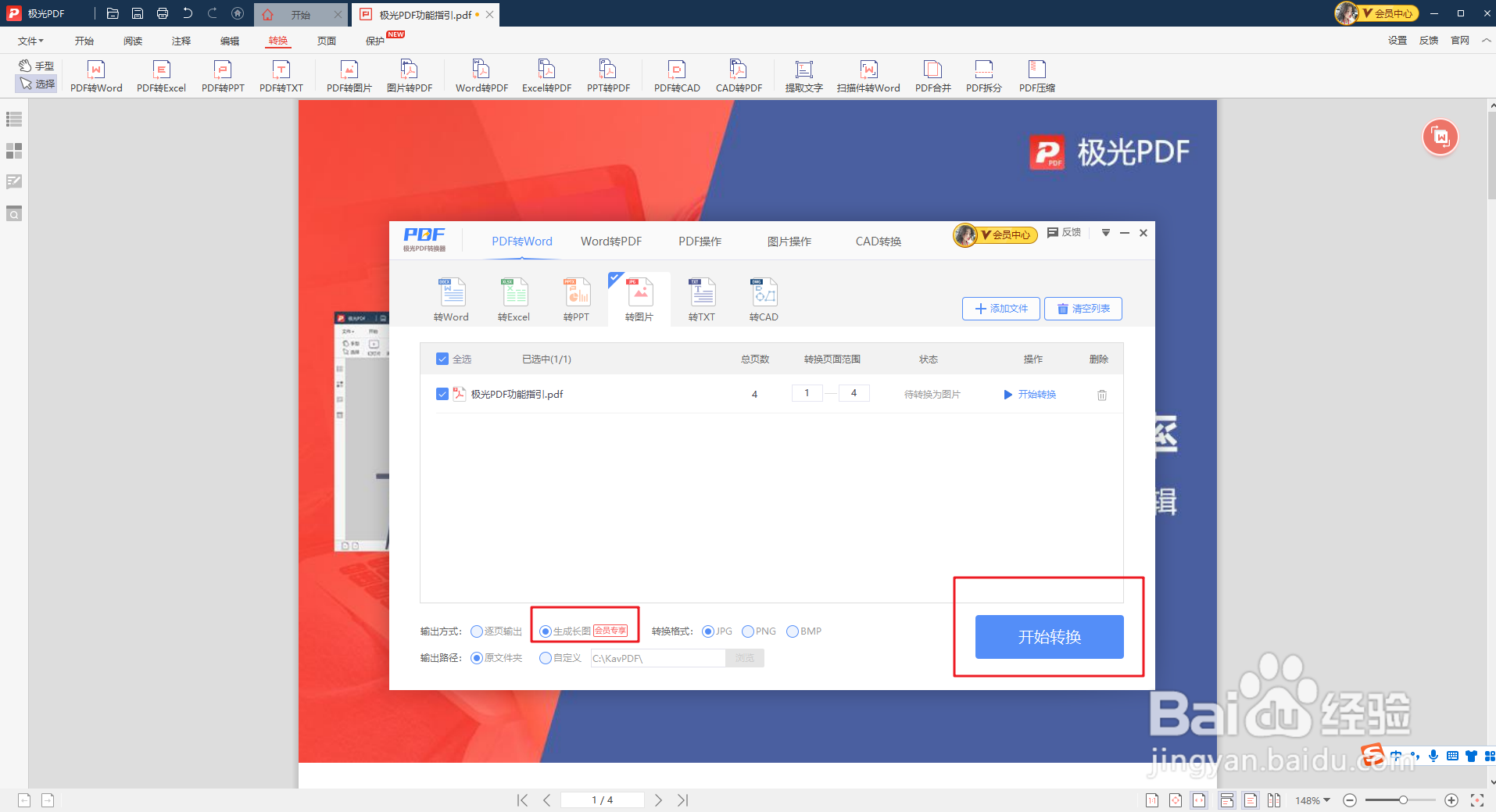This screenshot has height=812, width=1496.
Task: Toggle the 全选 checkbox
Action: 442,359
